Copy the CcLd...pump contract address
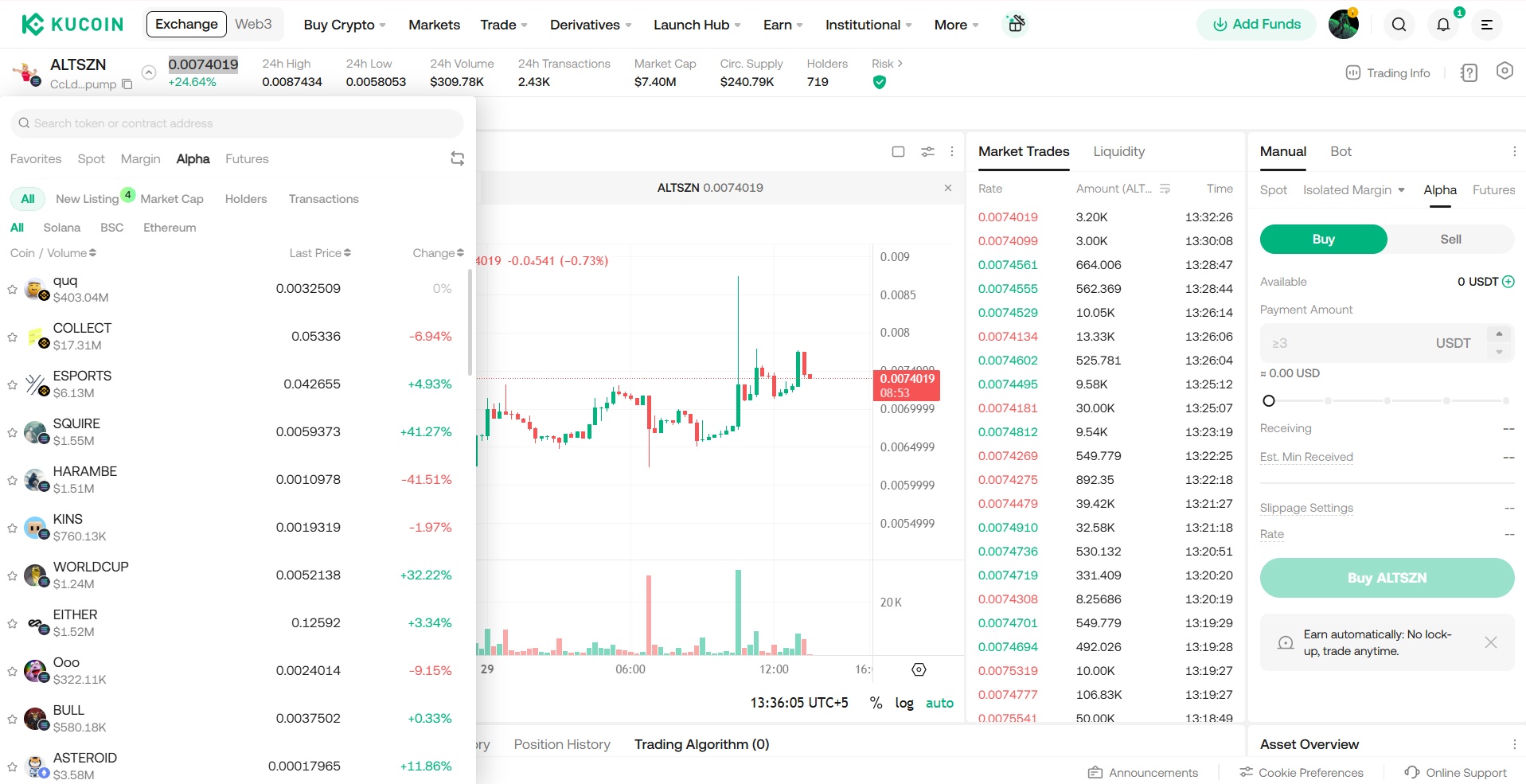Image resolution: width=1526 pixels, height=784 pixels. [127, 84]
